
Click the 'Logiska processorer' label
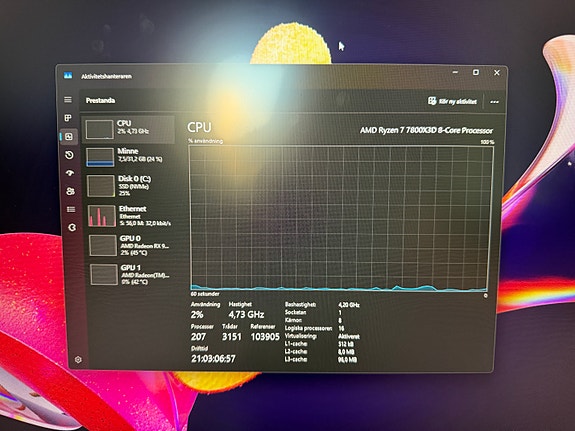pos(308,328)
